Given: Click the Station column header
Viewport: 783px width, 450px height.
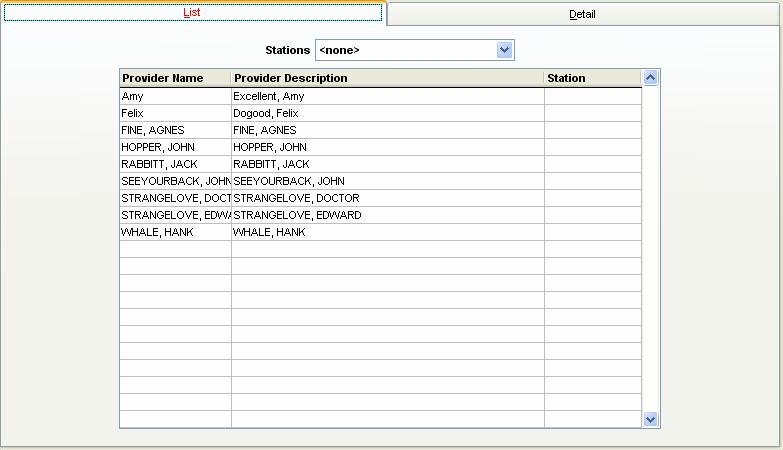Looking at the screenshot, I should coord(593,78).
